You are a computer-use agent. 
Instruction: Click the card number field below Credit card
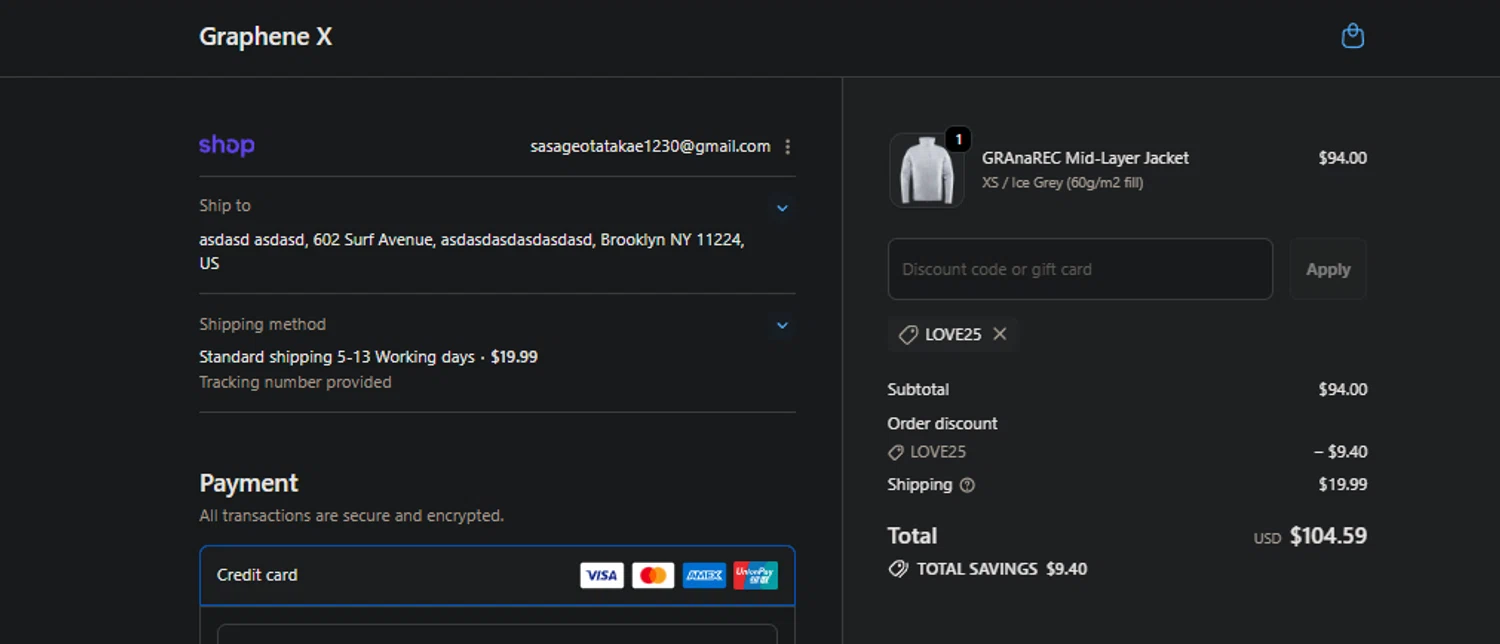click(497, 634)
